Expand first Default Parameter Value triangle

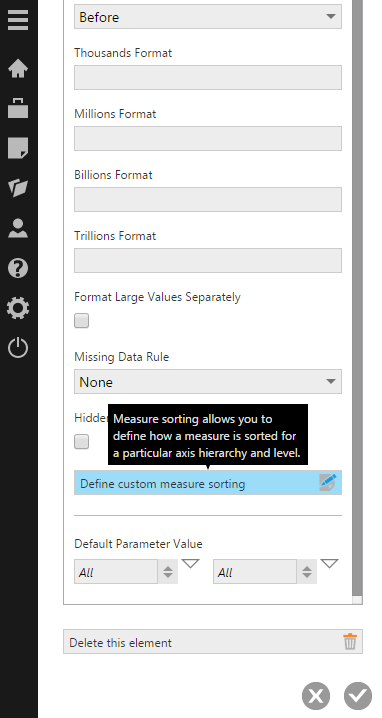pos(191,564)
